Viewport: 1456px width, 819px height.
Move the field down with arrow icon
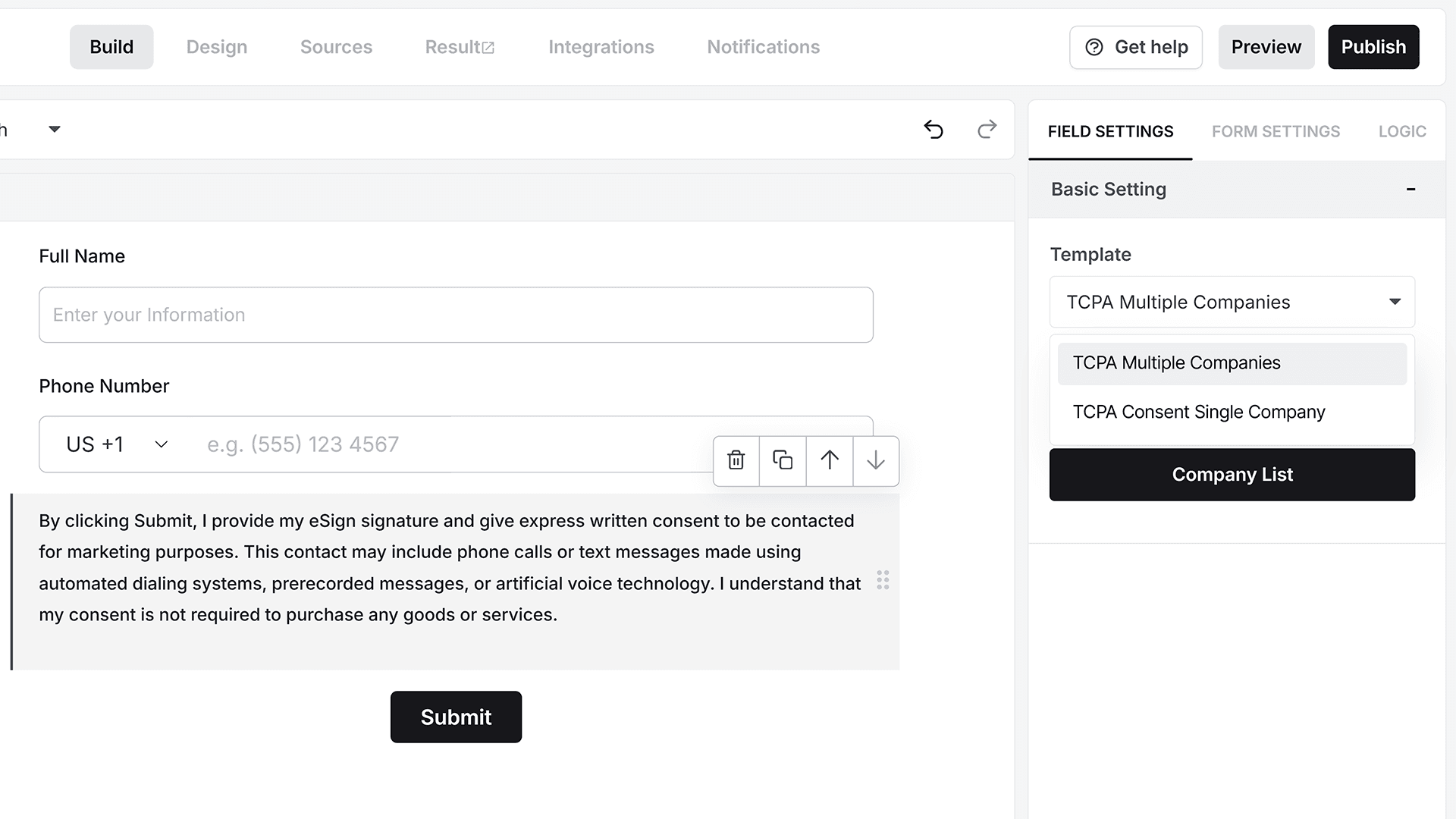point(876,460)
